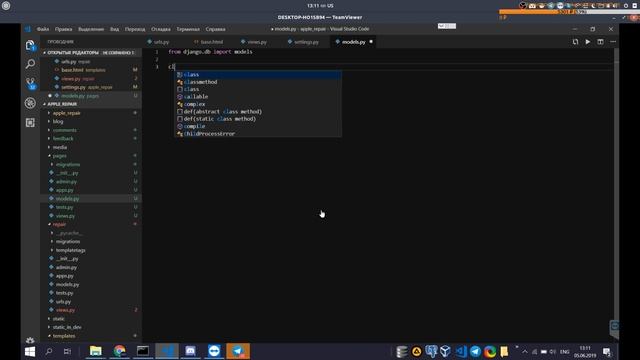640x360 pixels.
Task: Open views.py under the repair folder
Action: [x=65, y=310]
